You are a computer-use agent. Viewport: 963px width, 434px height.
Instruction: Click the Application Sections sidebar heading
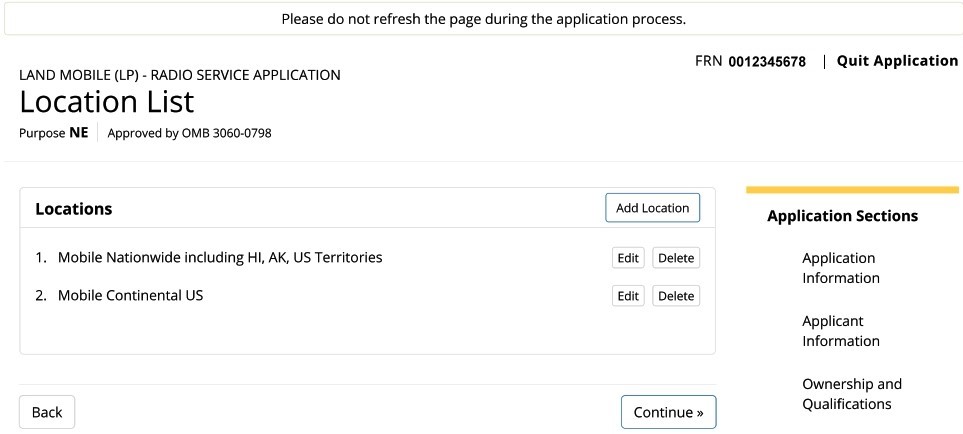(x=843, y=216)
